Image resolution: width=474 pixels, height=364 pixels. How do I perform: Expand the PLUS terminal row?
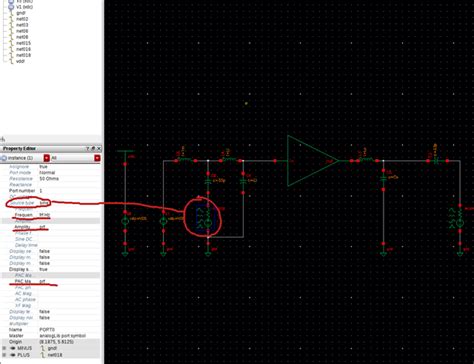click(x=4, y=355)
